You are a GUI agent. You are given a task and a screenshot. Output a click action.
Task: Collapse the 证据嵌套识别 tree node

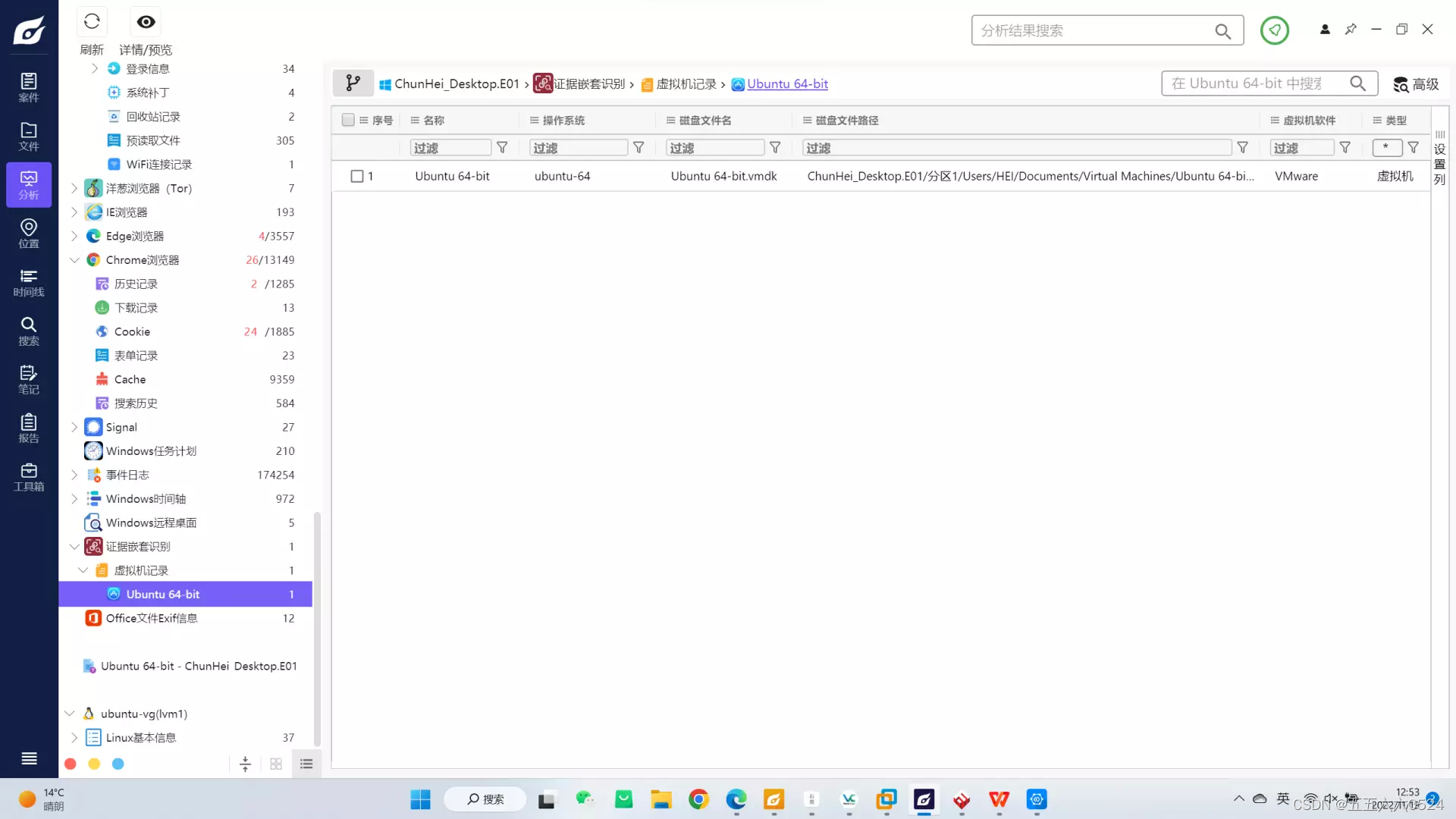point(74,547)
